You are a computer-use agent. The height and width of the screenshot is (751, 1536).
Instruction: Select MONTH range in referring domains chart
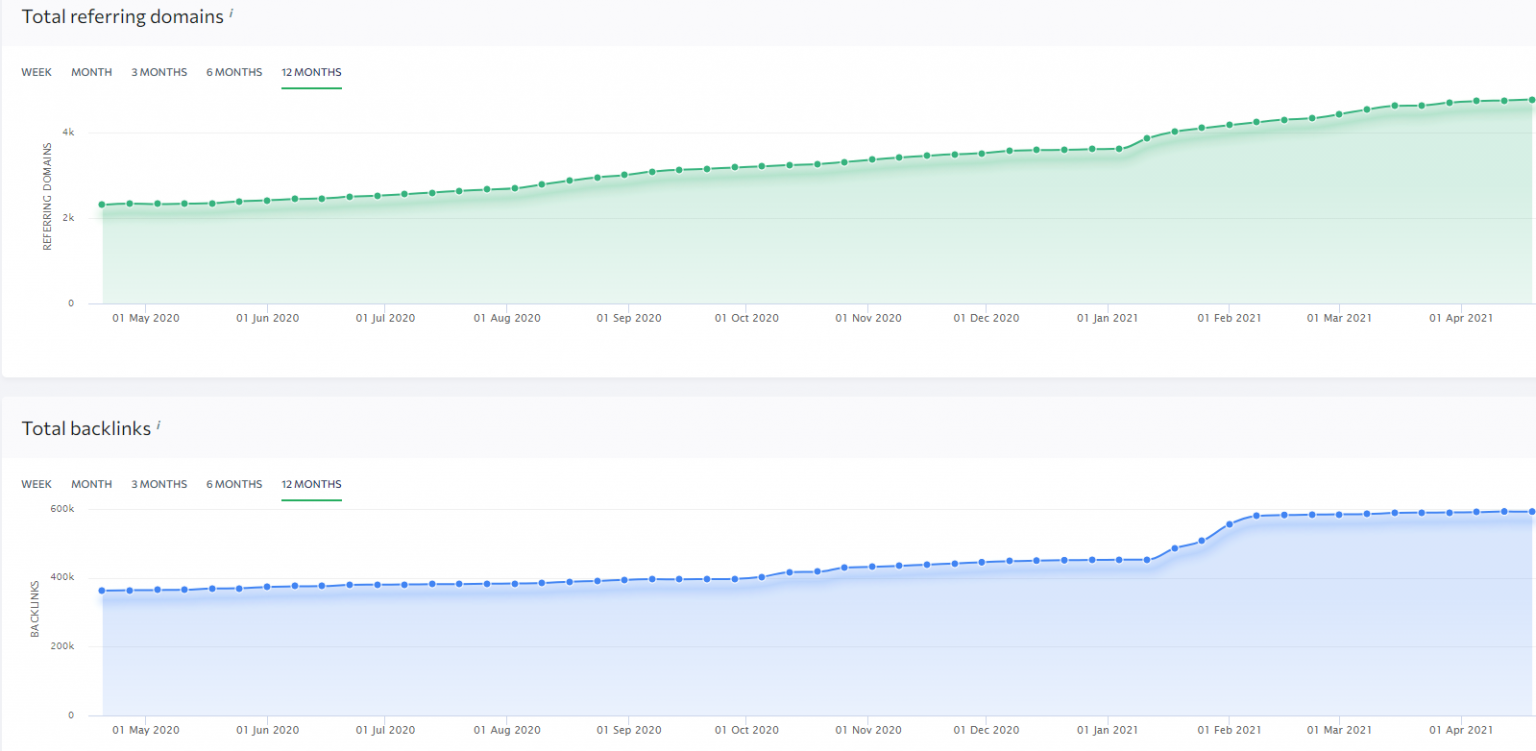[91, 72]
